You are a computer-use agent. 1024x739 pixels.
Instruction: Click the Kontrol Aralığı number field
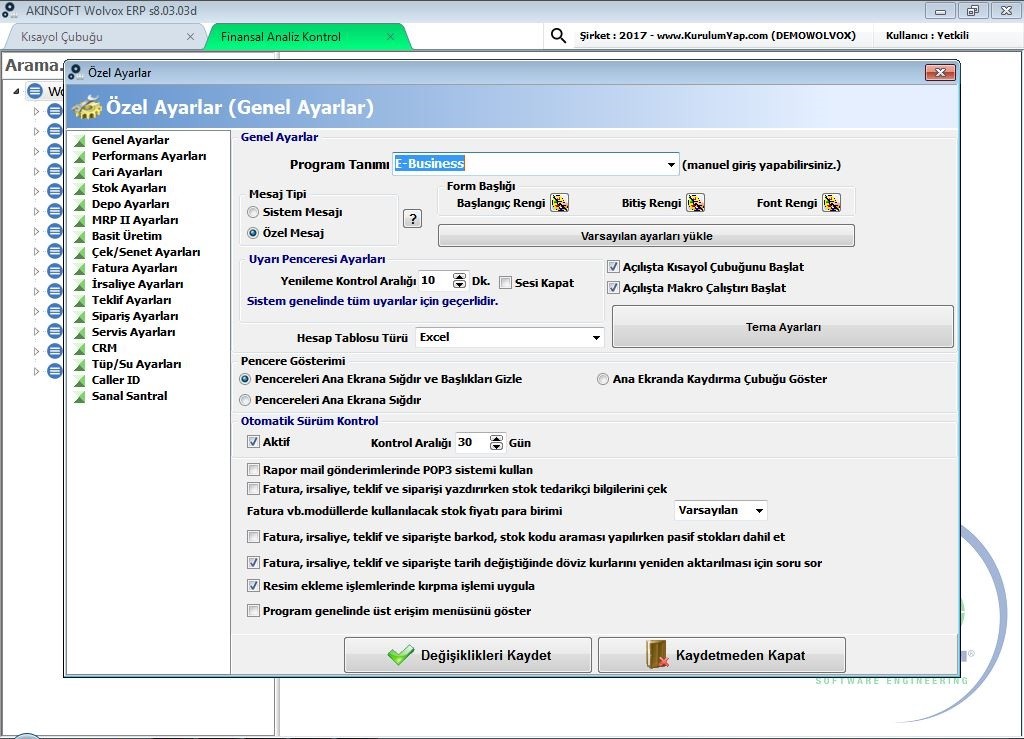[x=472, y=443]
